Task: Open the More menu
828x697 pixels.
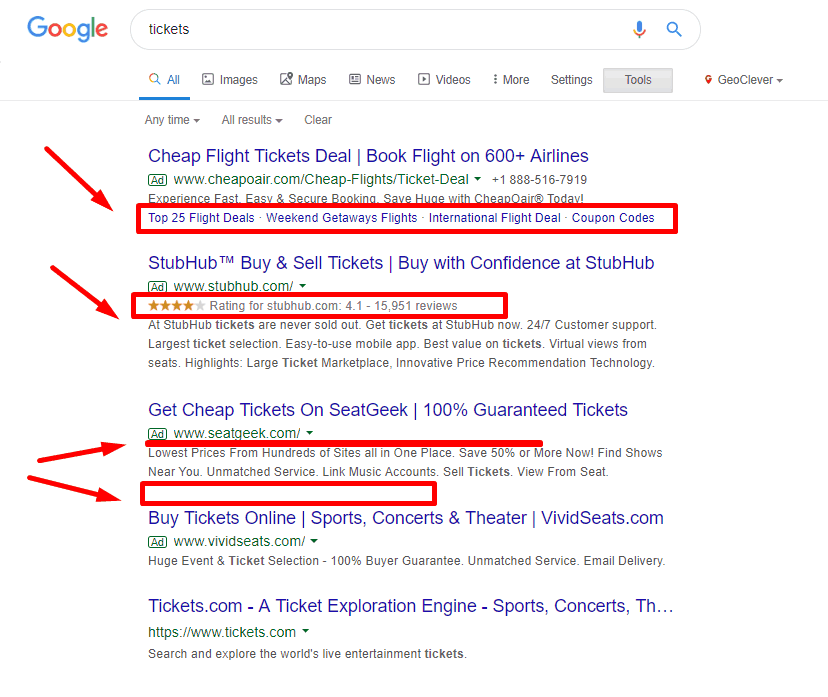Action: tap(511, 80)
